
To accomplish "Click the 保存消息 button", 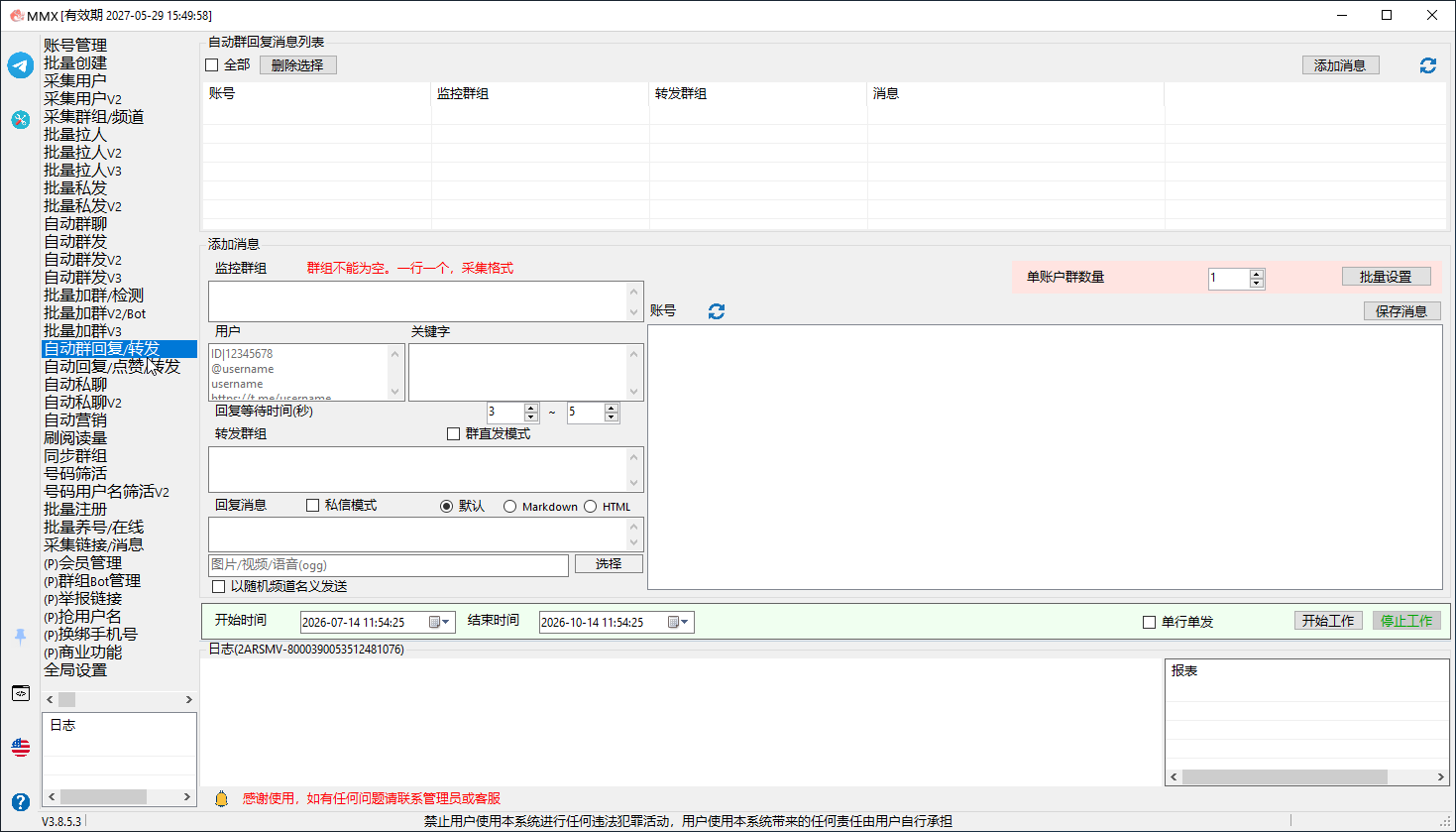I will (x=1401, y=311).
